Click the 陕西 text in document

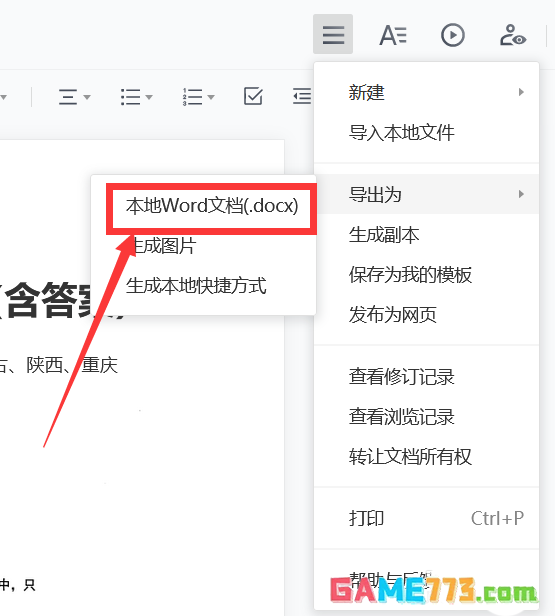[45, 365]
